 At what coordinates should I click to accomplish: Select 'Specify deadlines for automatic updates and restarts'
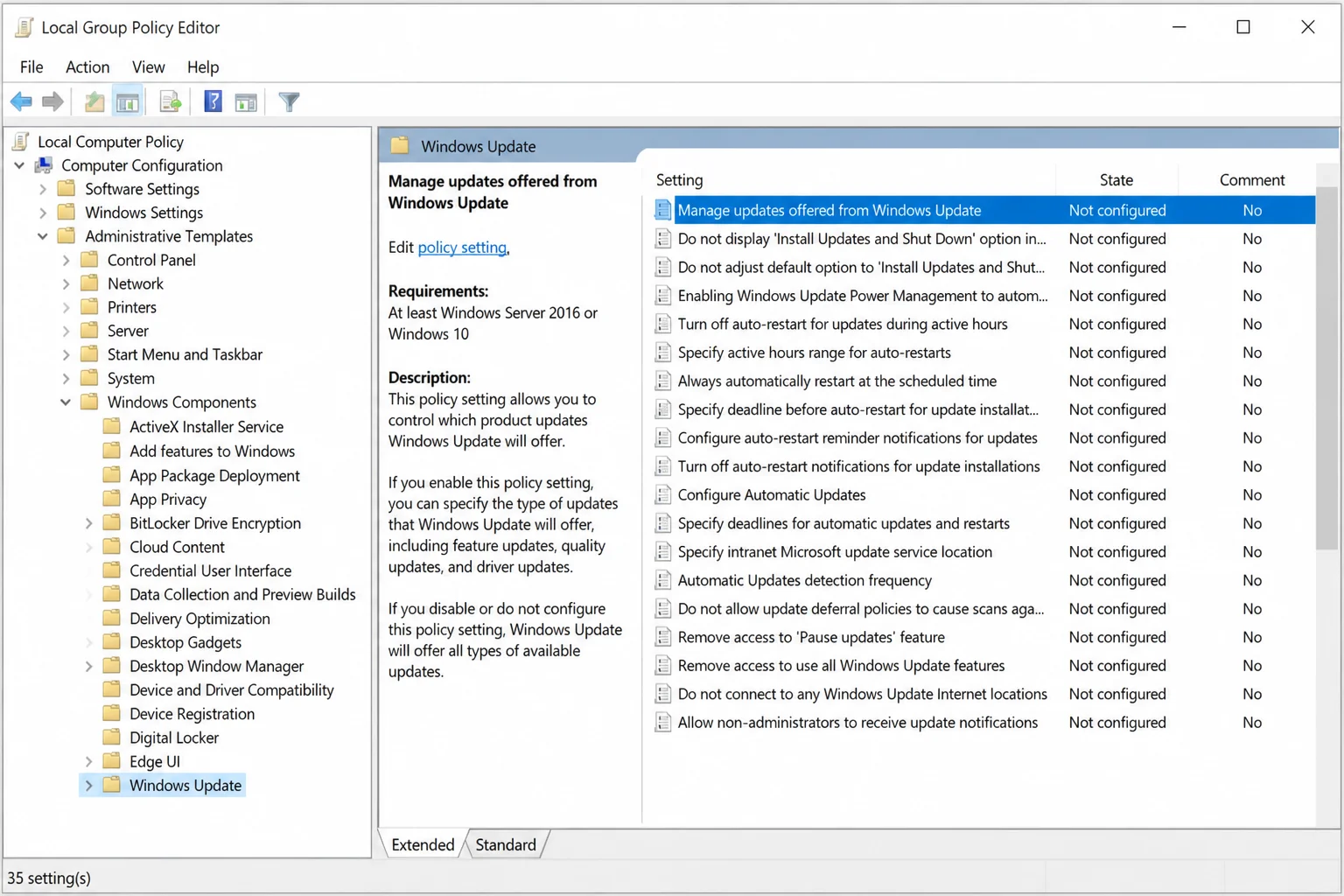pos(843,523)
